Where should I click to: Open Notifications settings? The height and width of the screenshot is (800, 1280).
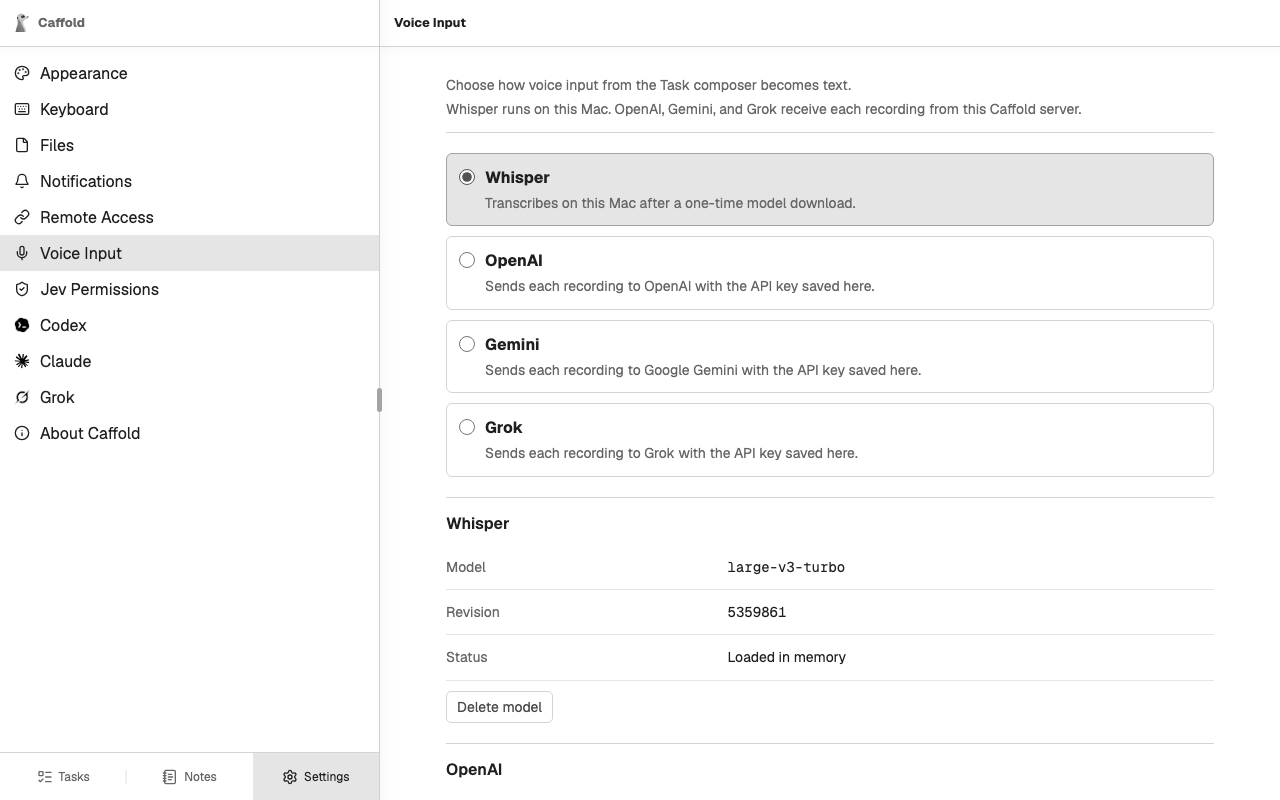pyautogui.click(x=189, y=181)
